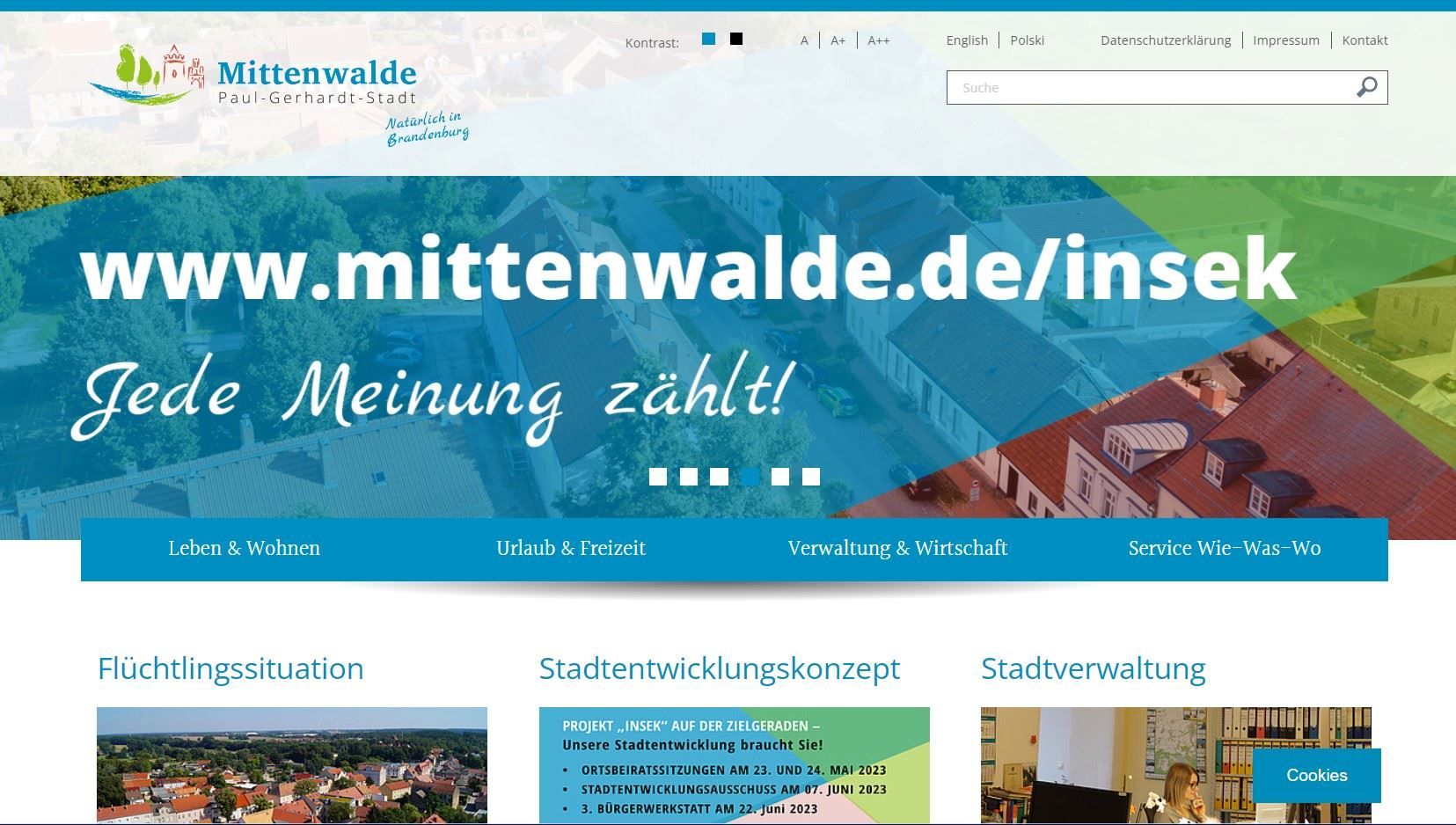Image resolution: width=1456 pixels, height=825 pixels.
Task: Open the Cookies settings button
Action: coord(1316,775)
